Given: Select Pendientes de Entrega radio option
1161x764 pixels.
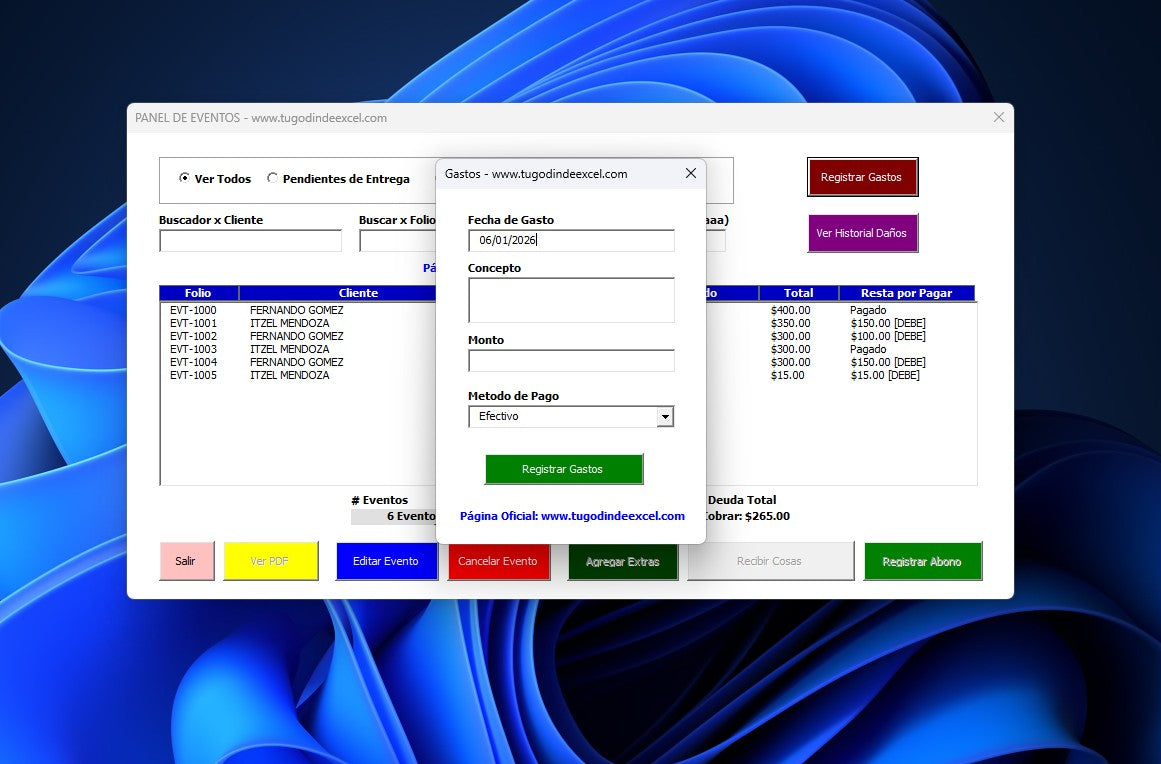Looking at the screenshot, I should point(273,179).
